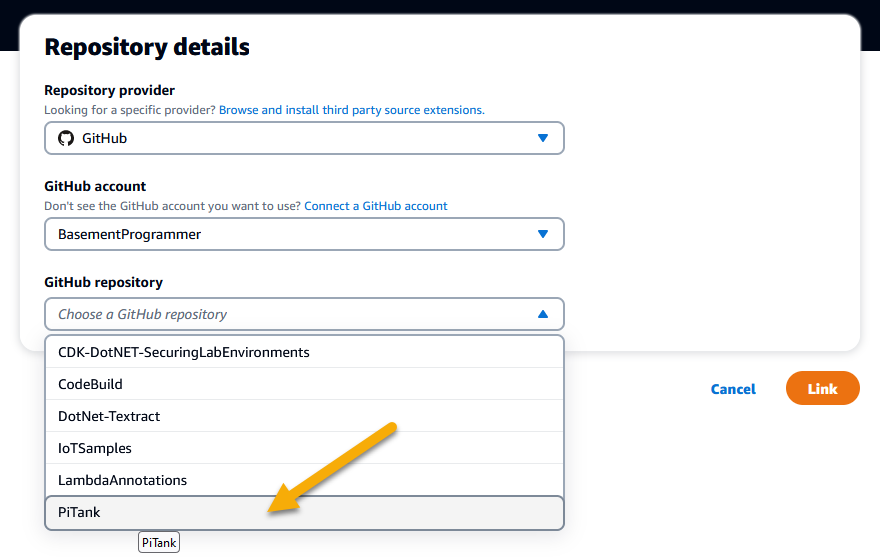The width and height of the screenshot is (880, 559).
Task: Click the PiTank tooltip label
Action: click(159, 543)
